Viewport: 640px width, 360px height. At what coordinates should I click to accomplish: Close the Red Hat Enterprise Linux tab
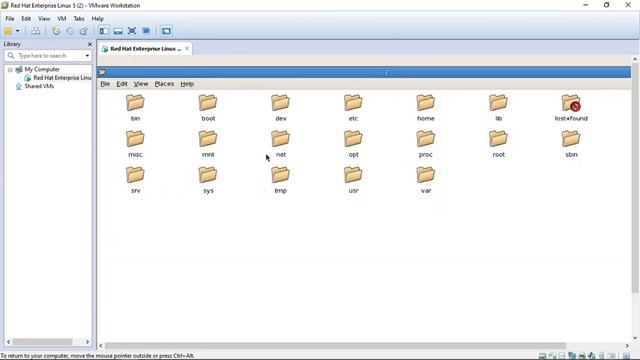tap(187, 48)
